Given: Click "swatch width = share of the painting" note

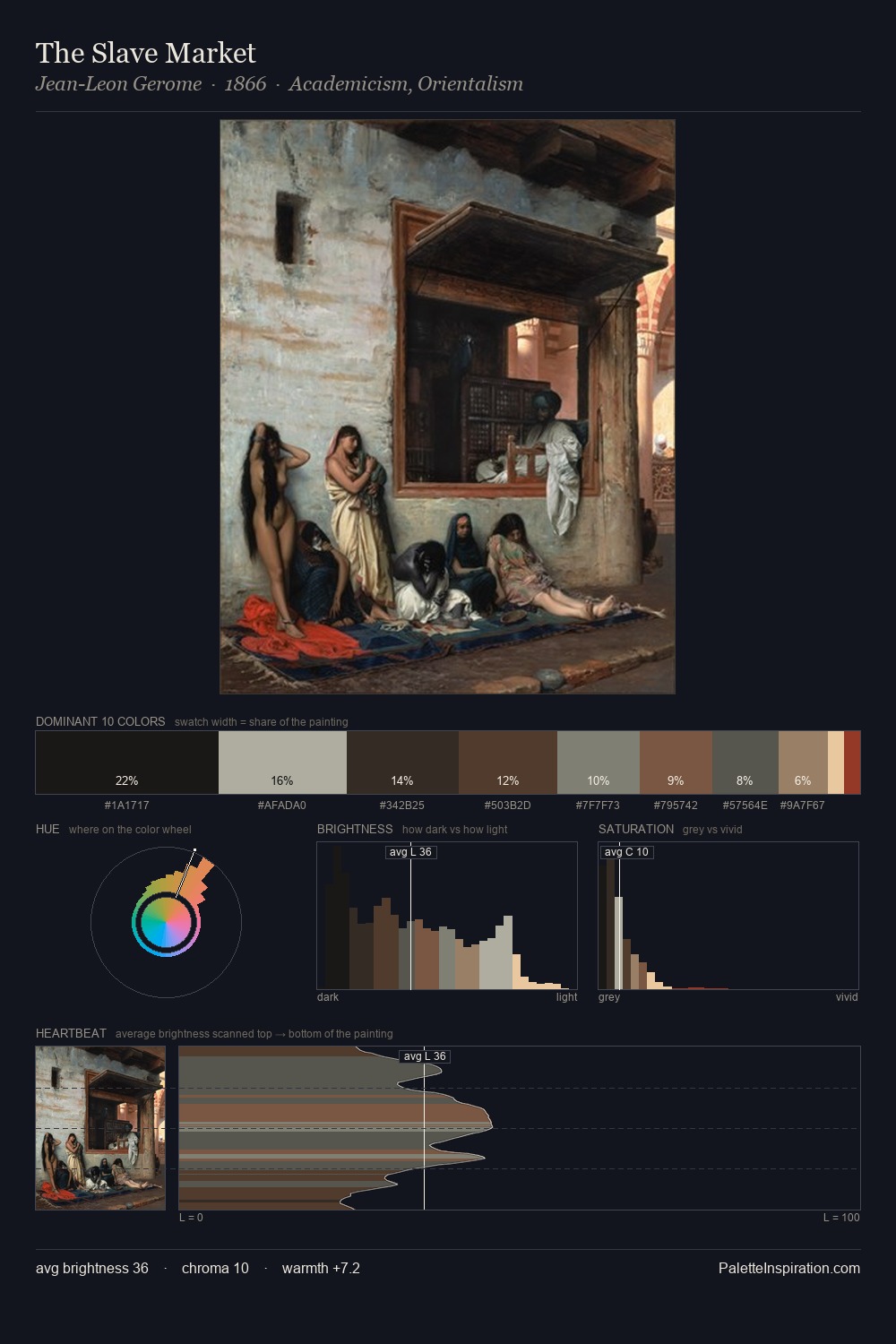Looking at the screenshot, I should [262, 722].
